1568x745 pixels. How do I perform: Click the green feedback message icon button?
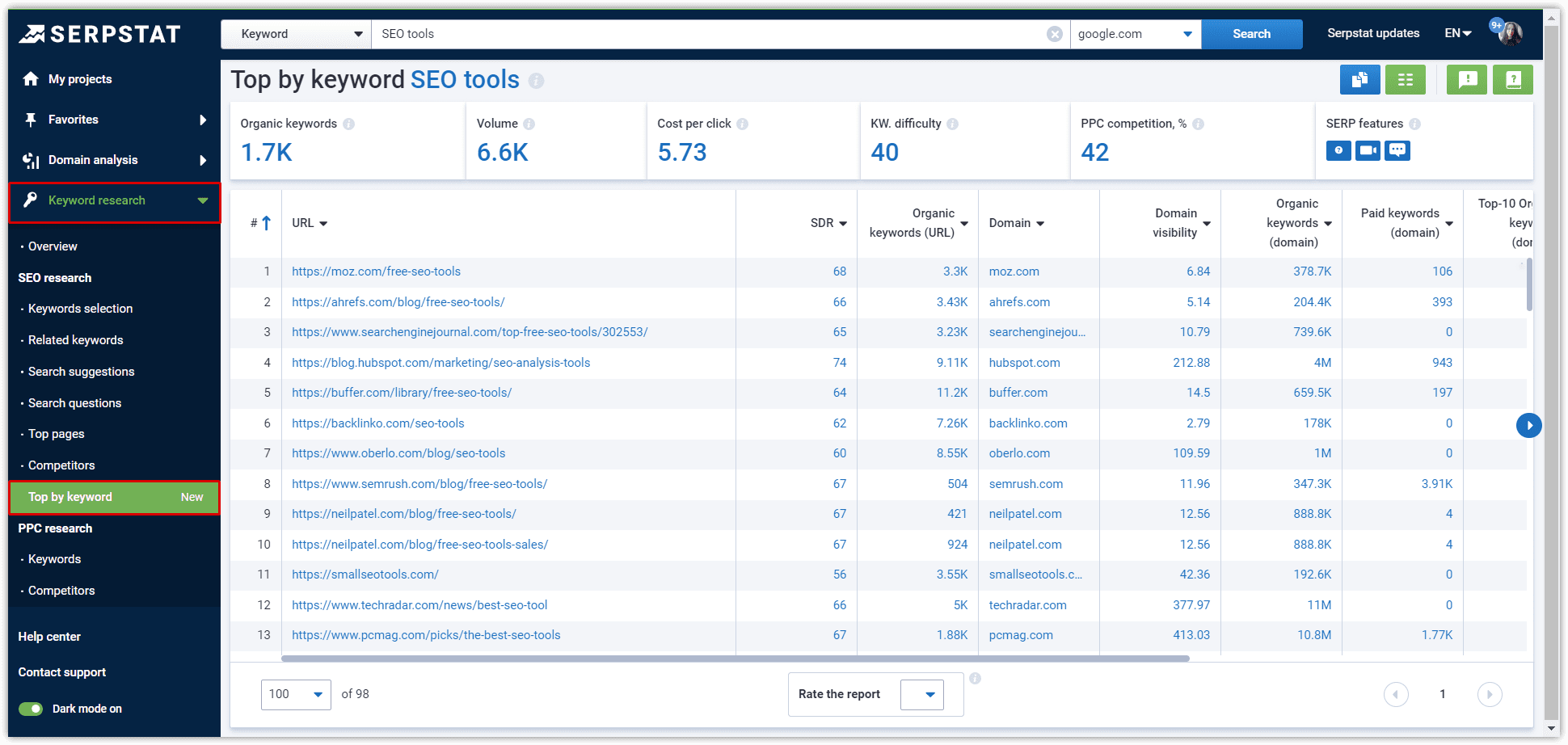click(1467, 79)
